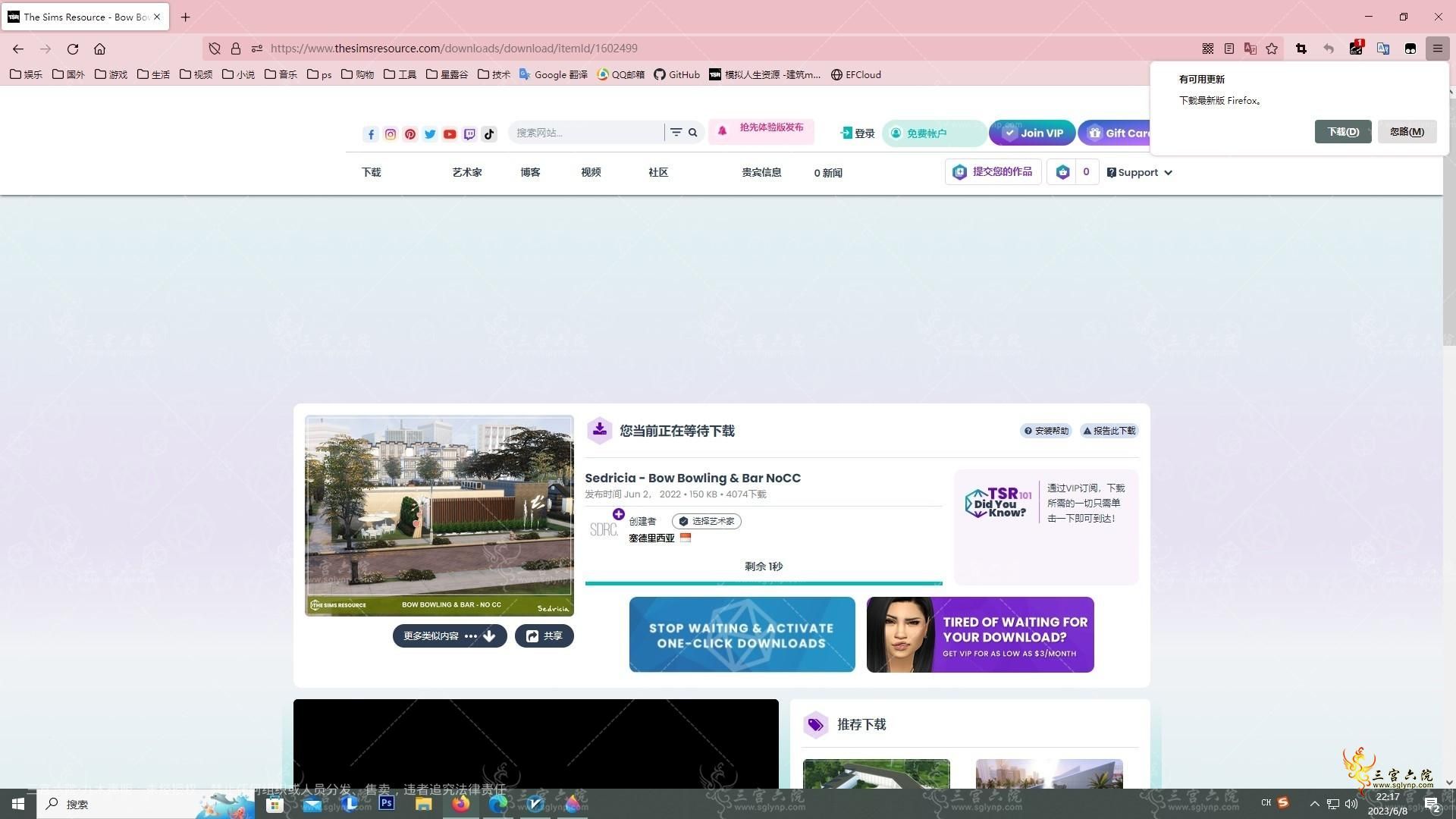
Task: Click the 报告此下载 link
Action: coord(1109,431)
